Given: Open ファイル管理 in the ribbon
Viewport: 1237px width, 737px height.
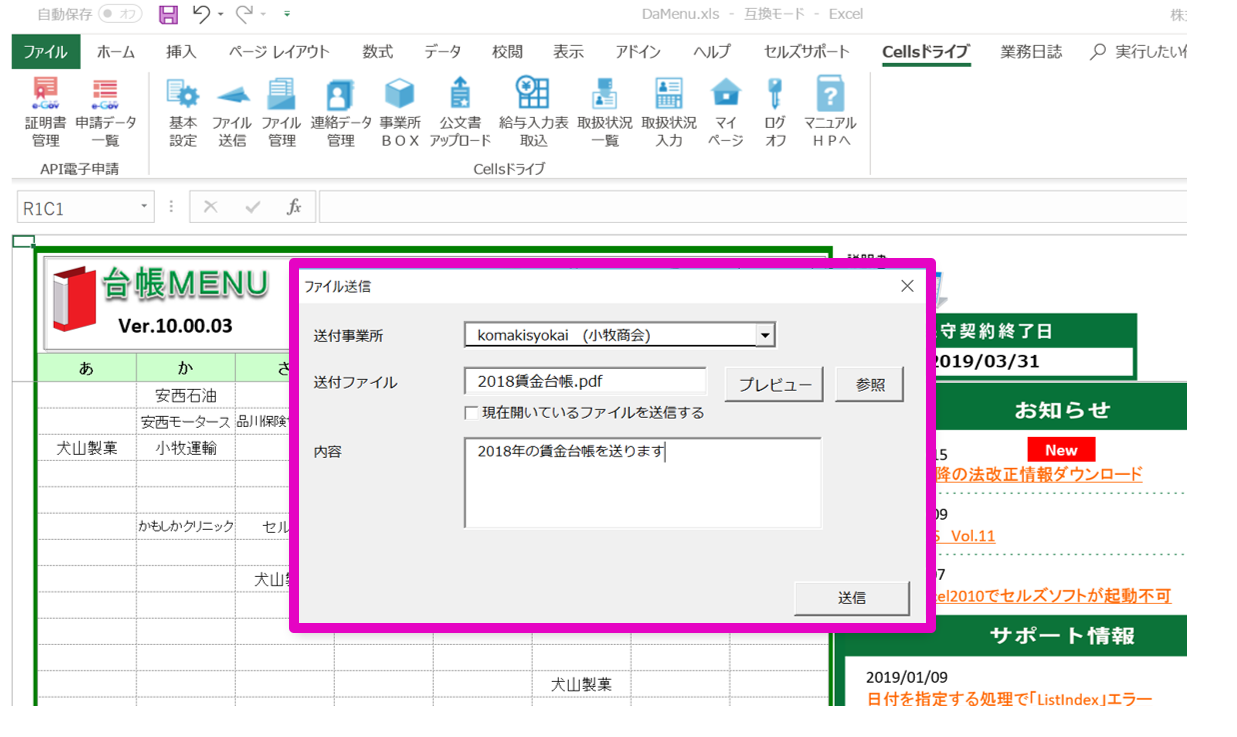Looking at the screenshot, I should pyautogui.click(x=282, y=113).
